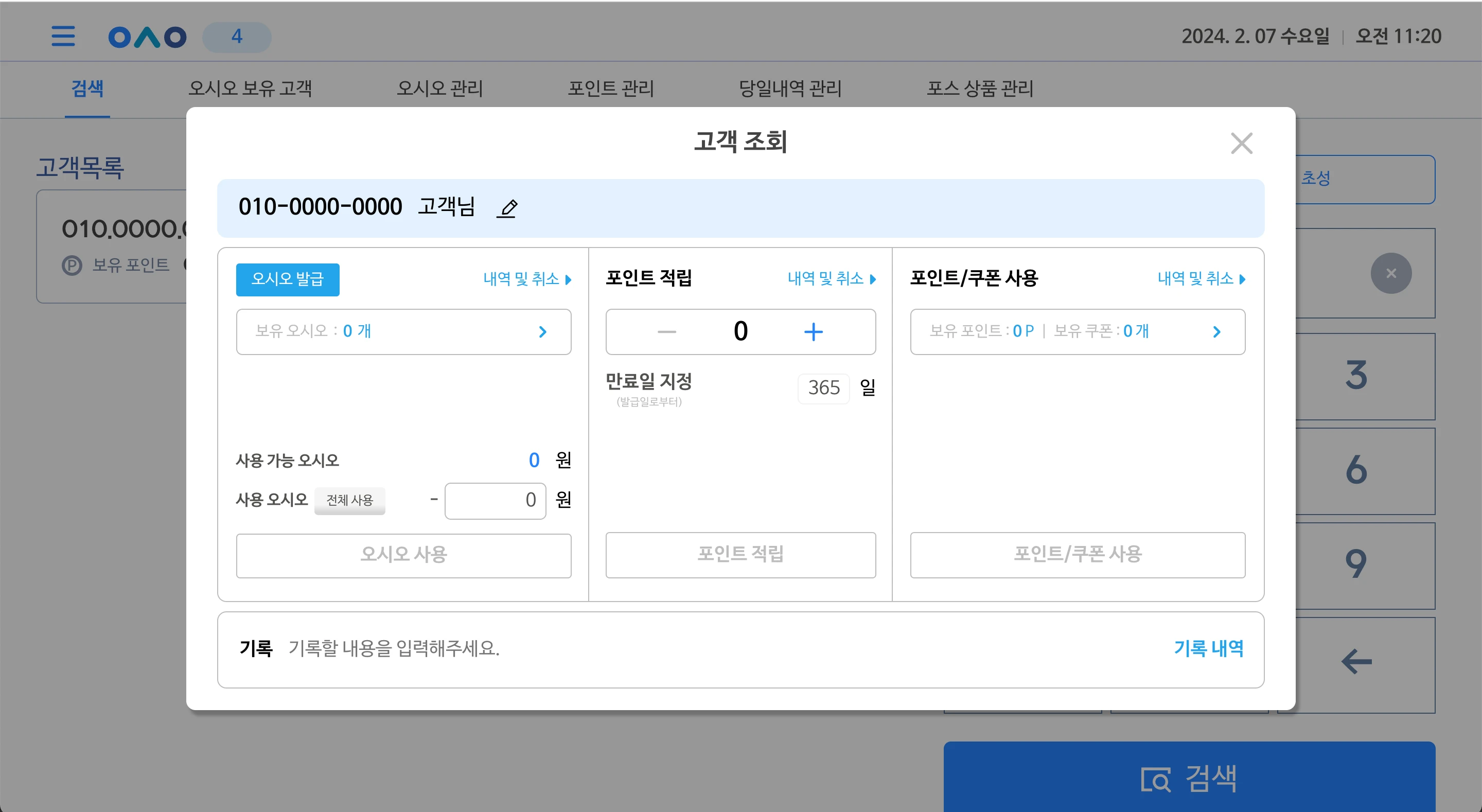
Task: Switch to the 포스 상품 관리 tab
Action: (x=980, y=89)
